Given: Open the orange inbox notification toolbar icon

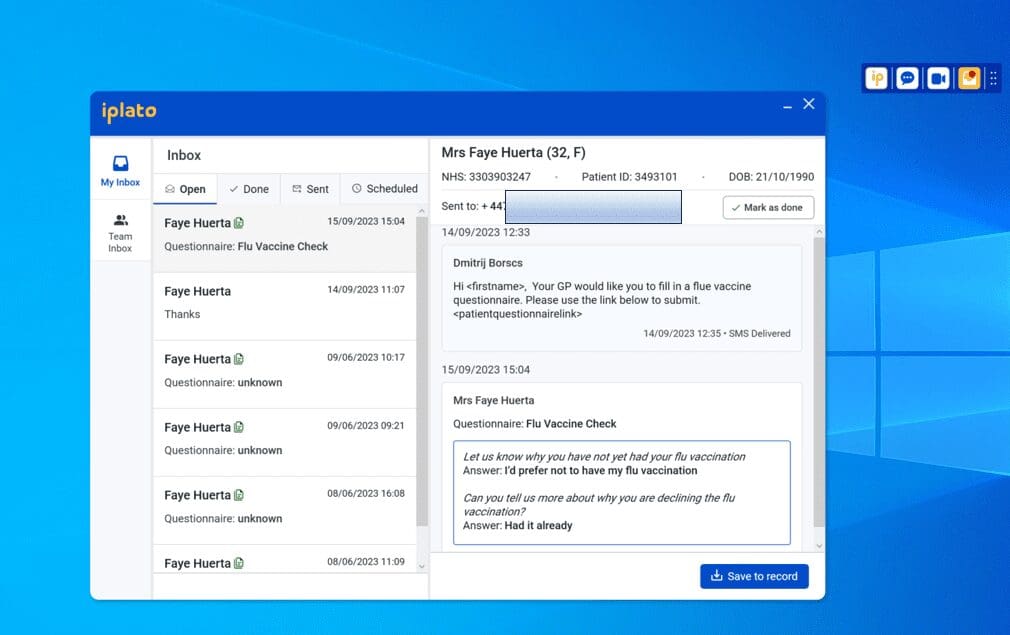Looking at the screenshot, I should (969, 78).
